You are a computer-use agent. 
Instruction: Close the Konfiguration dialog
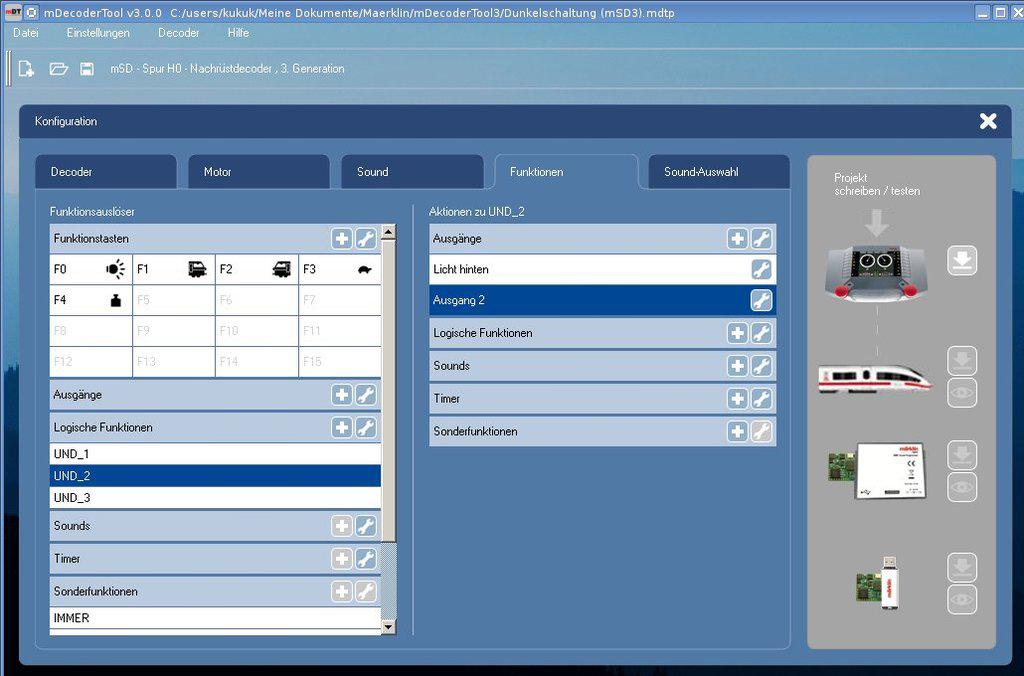[988, 121]
